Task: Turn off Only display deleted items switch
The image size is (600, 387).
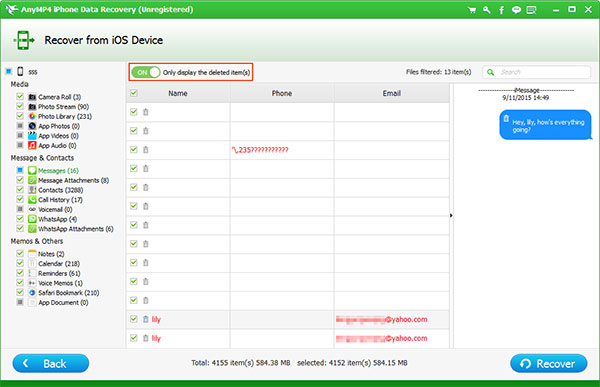Action: click(x=145, y=72)
